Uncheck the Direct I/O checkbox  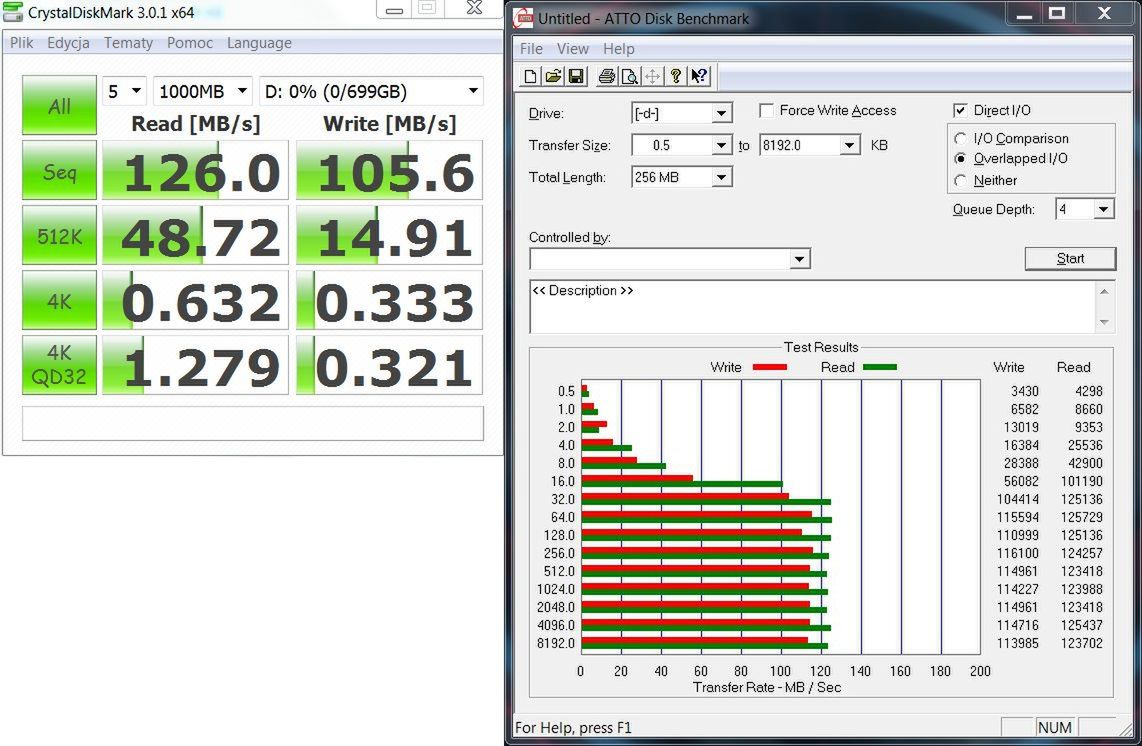click(960, 110)
